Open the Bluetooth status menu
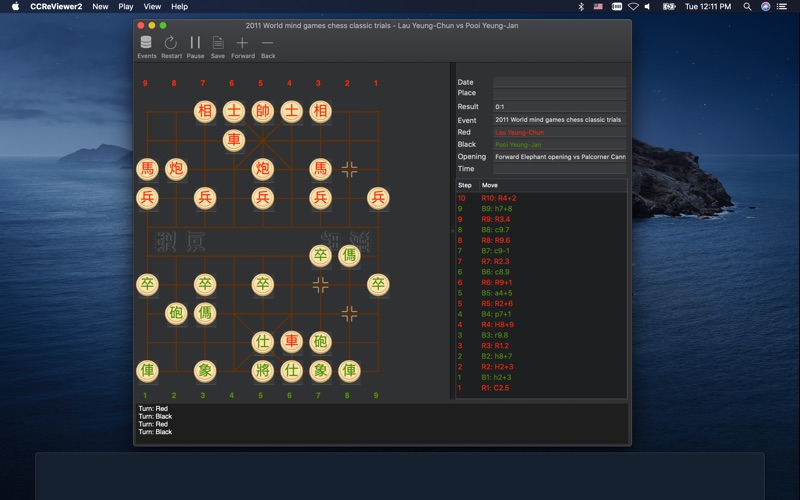Image resolution: width=800 pixels, height=500 pixels. 581,6
